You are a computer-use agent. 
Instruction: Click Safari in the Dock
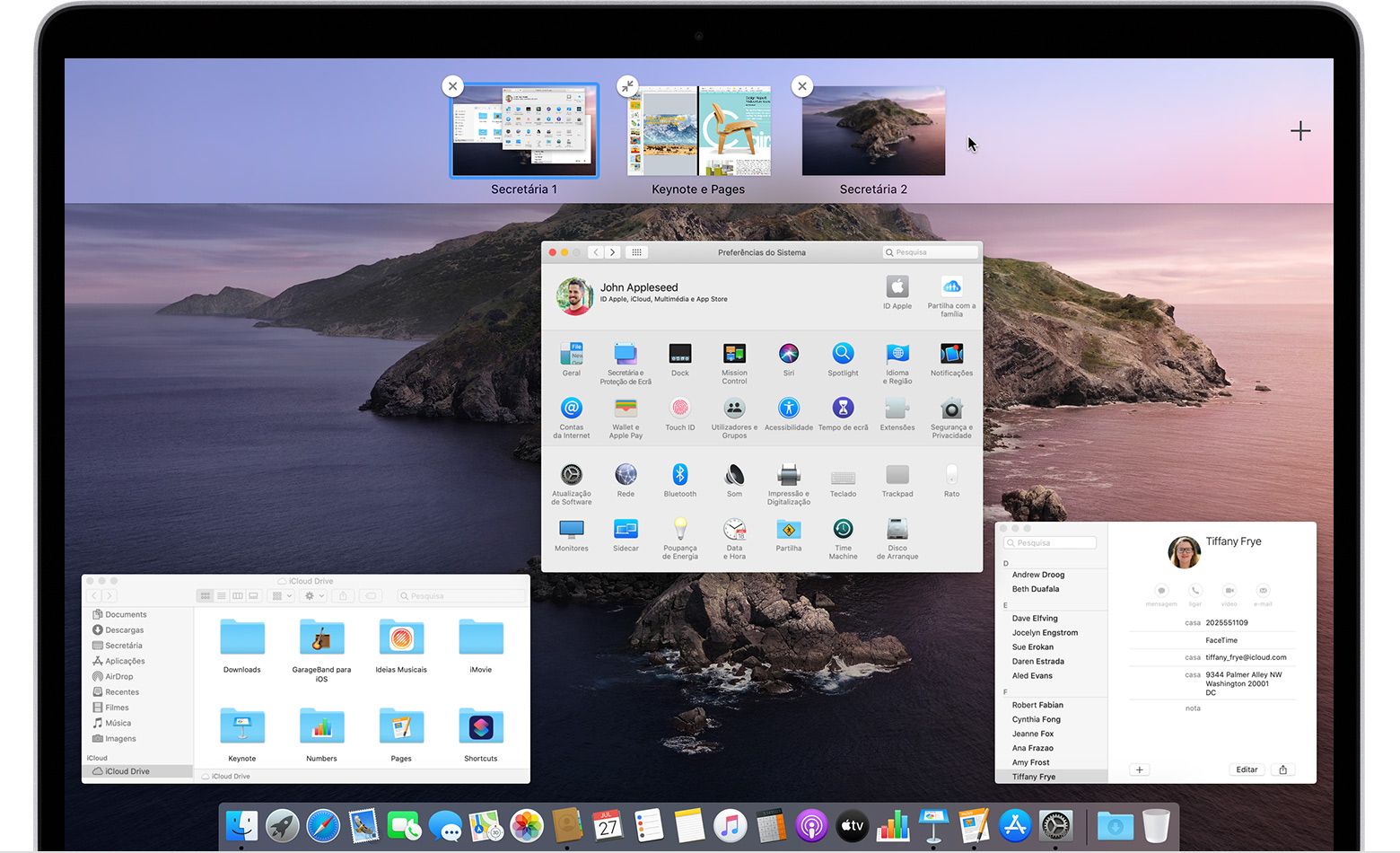(x=323, y=825)
